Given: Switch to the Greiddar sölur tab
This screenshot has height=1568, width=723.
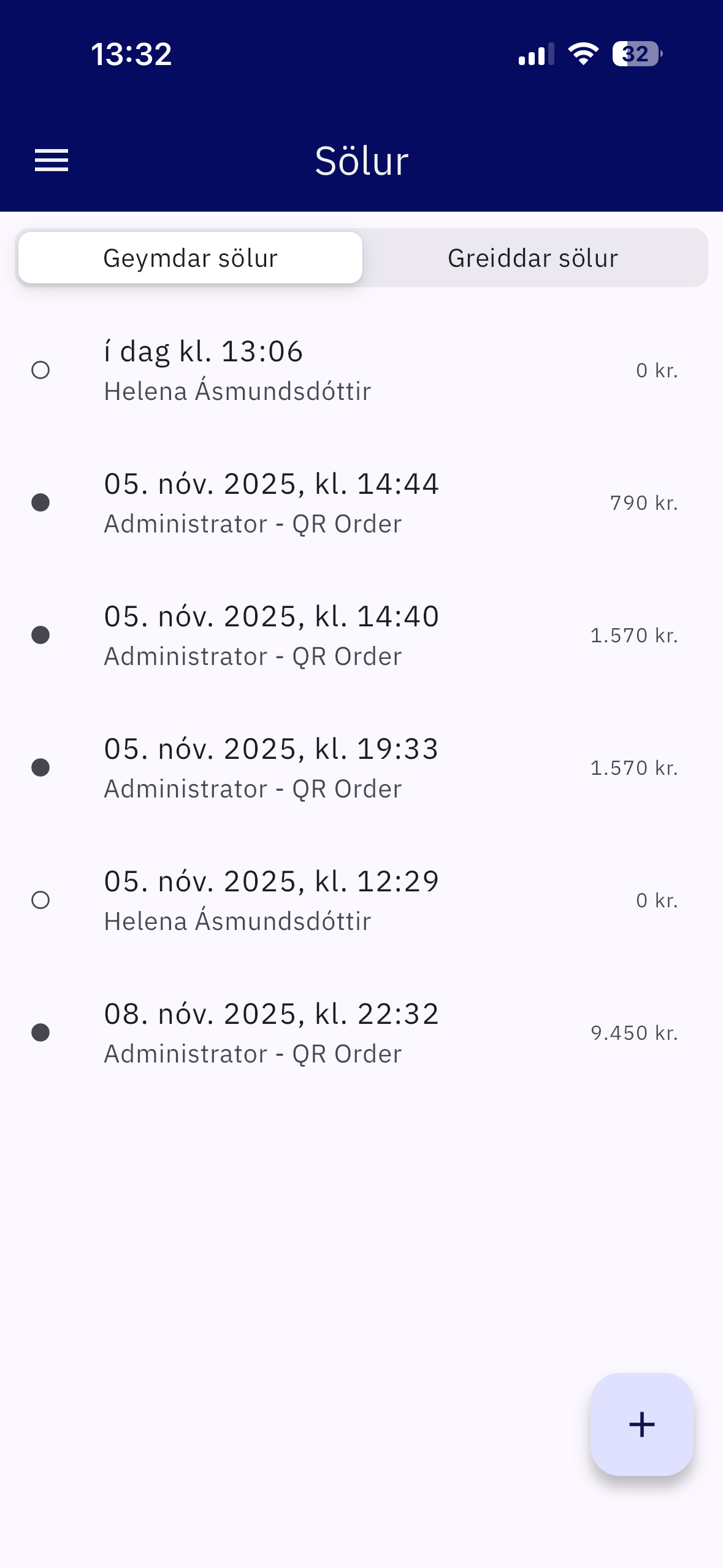Looking at the screenshot, I should tap(532, 258).
